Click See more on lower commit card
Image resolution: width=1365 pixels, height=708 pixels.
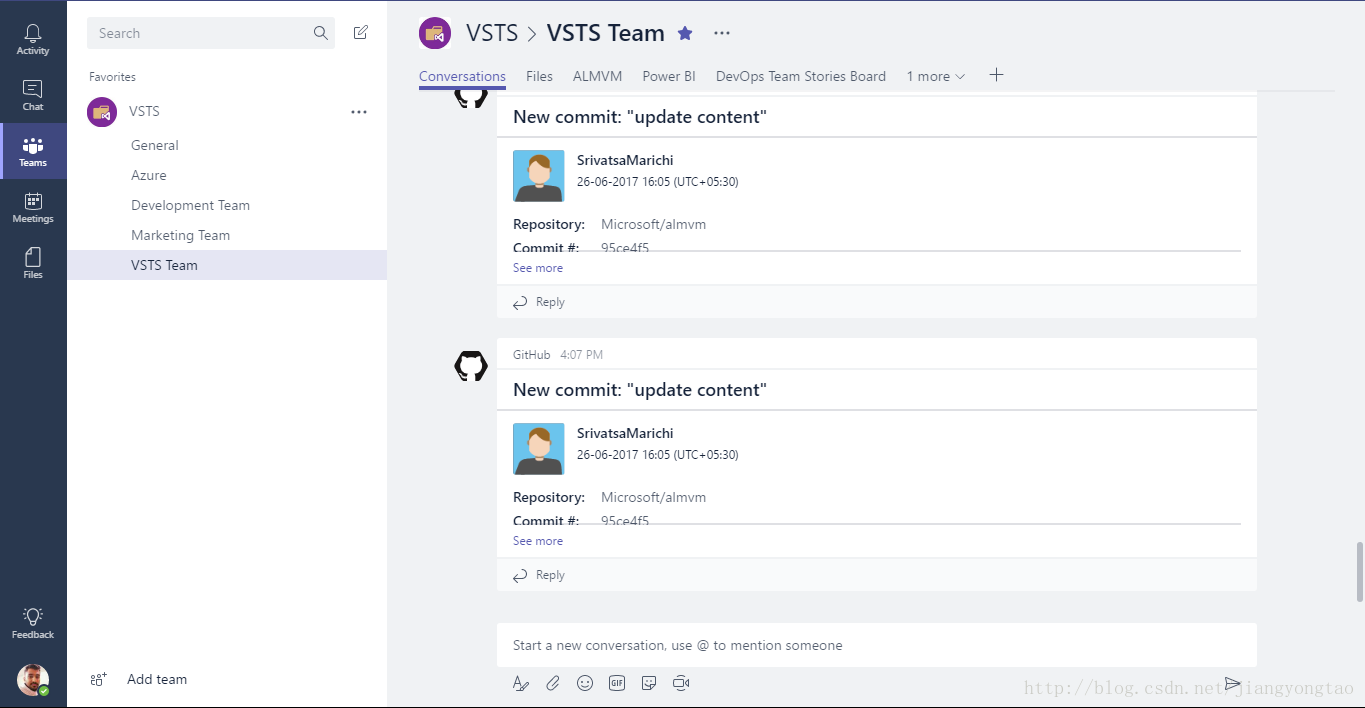pyautogui.click(x=538, y=541)
